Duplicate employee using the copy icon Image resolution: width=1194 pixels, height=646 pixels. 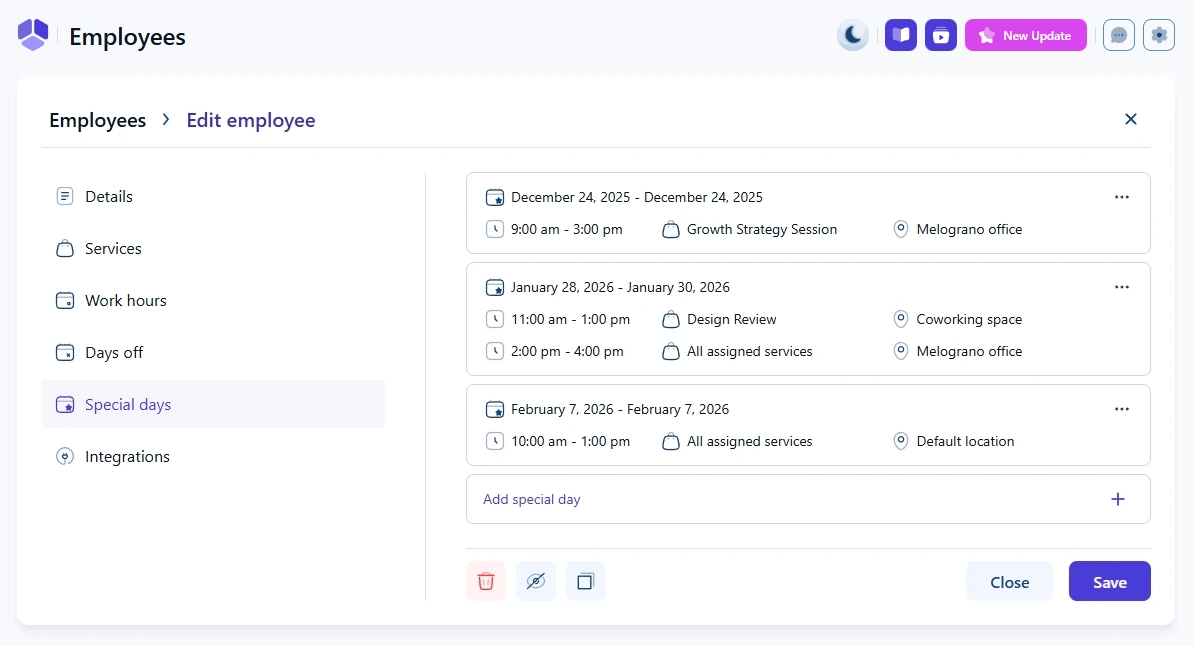click(x=586, y=581)
